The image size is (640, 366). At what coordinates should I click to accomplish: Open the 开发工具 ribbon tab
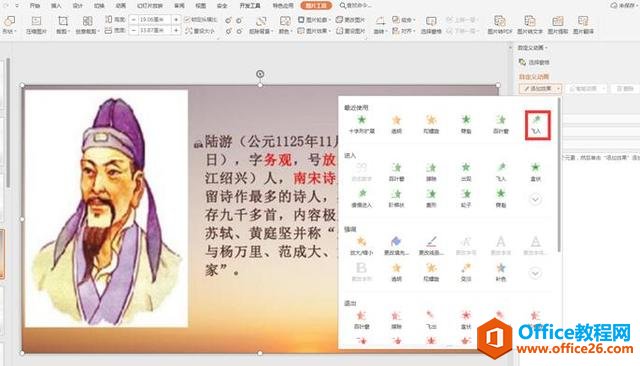coord(250,6)
